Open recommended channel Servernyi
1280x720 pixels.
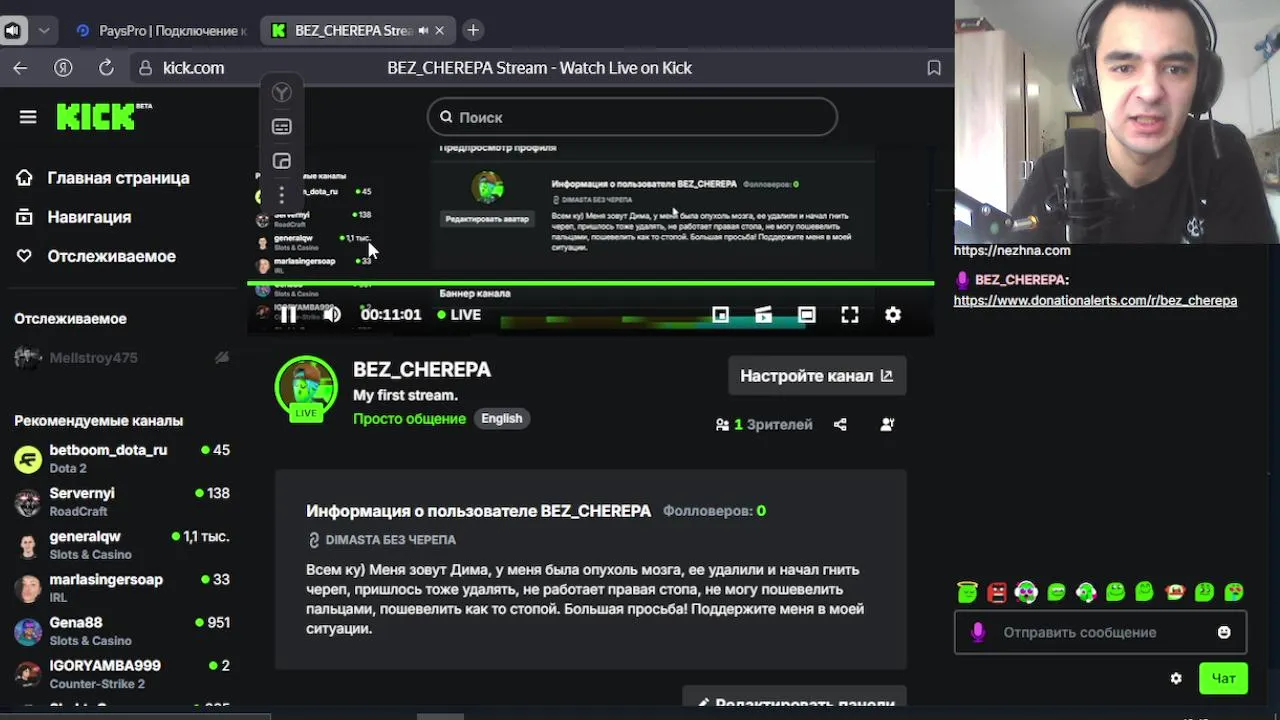(122, 502)
